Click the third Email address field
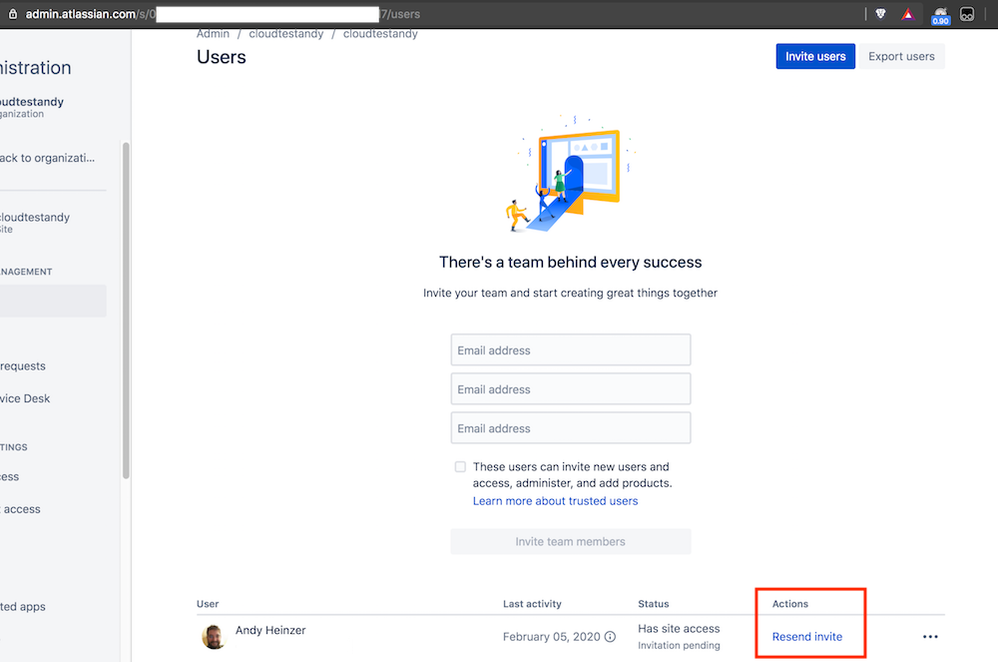 570,428
